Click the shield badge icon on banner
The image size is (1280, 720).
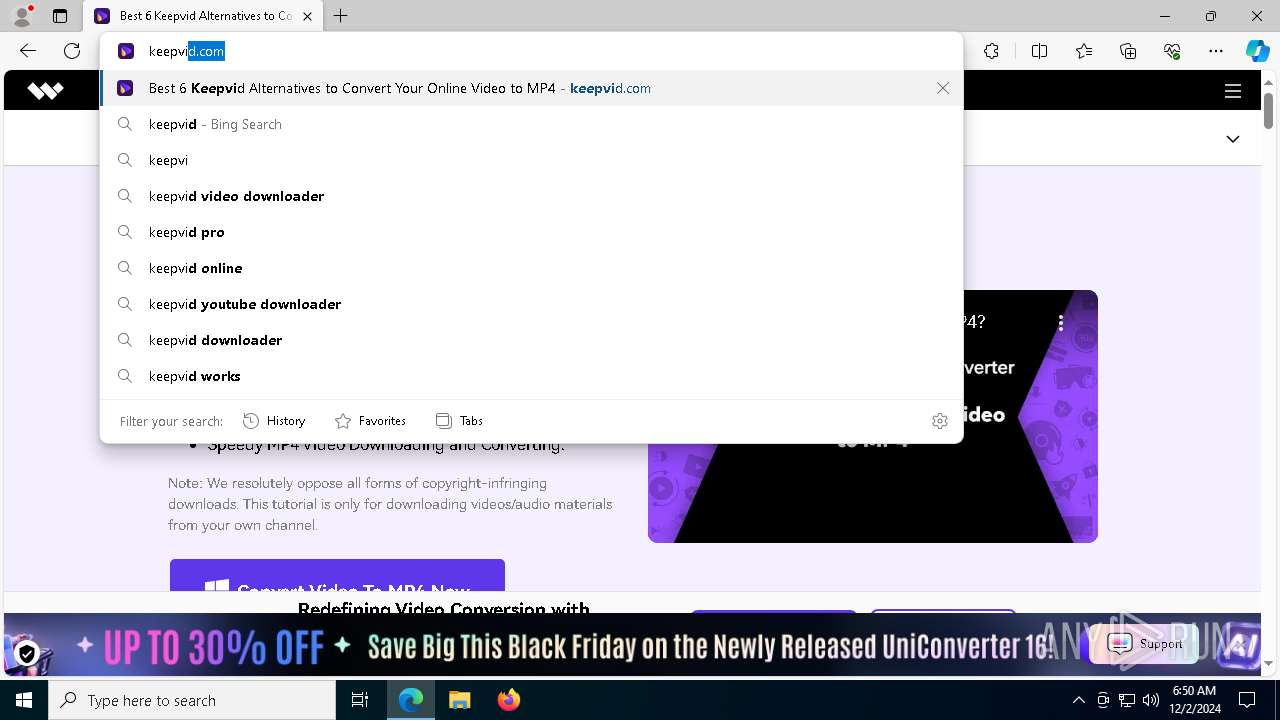coord(27,654)
